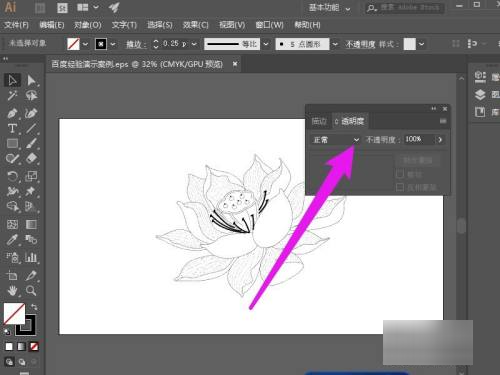Close the 百度经验演示案例.eps document tab
The height and width of the screenshot is (375, 500).
(235, 64)
